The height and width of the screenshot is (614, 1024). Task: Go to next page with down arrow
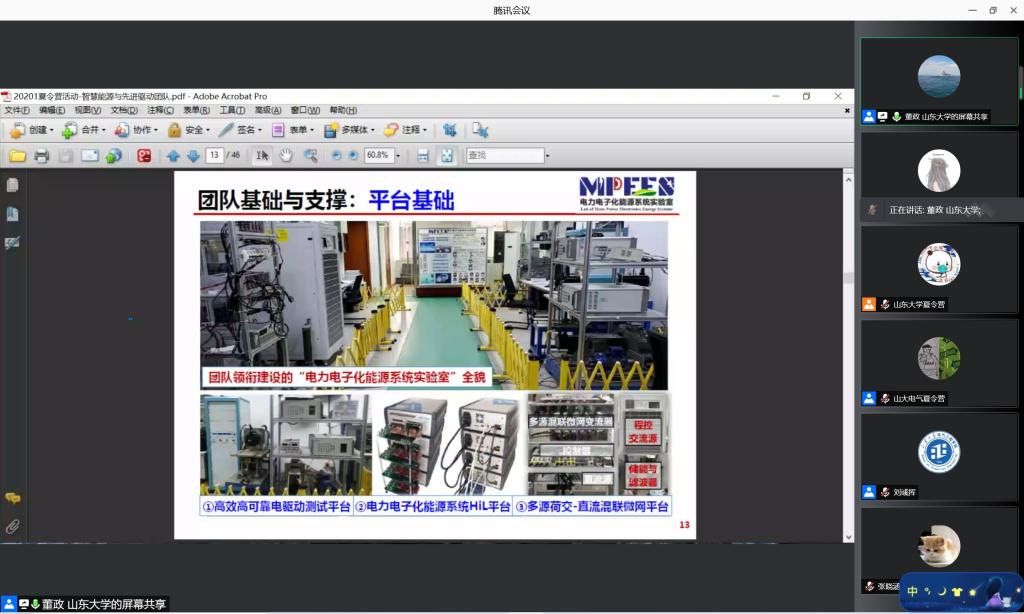[x=193, y=156]
